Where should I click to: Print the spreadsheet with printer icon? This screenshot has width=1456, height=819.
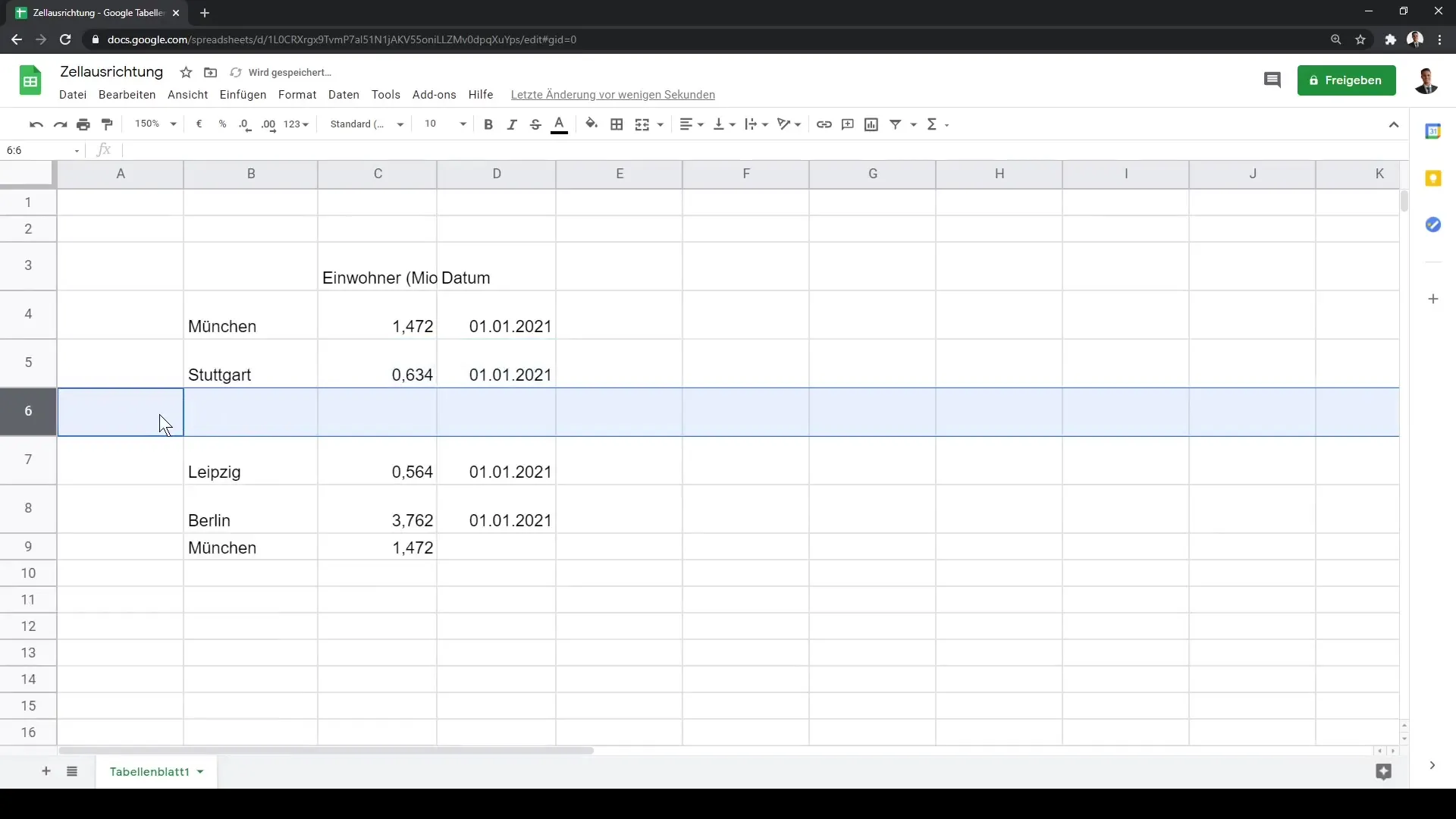[x=83, y=124]
